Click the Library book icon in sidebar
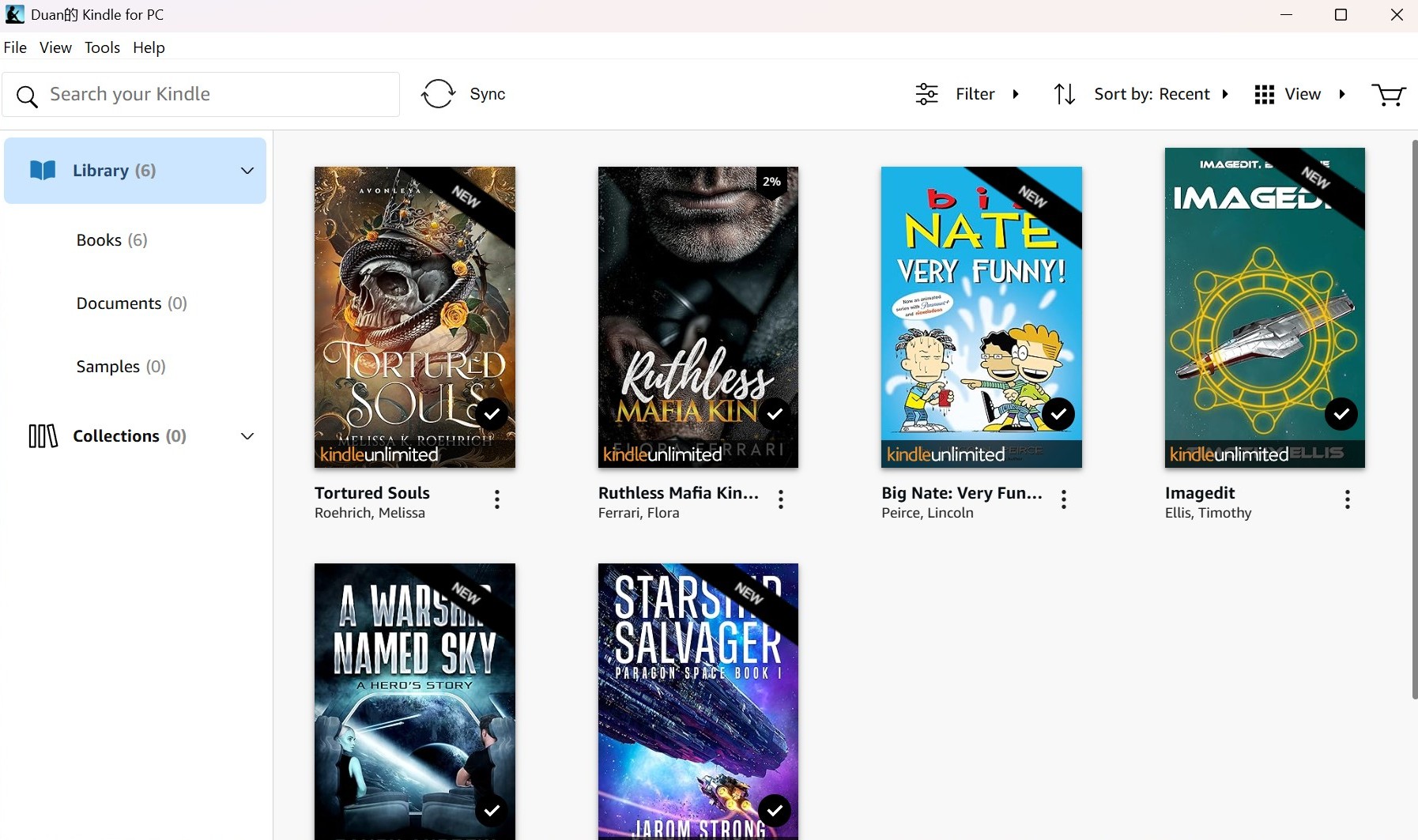The image size is (1418, 840). coord(43,170)
